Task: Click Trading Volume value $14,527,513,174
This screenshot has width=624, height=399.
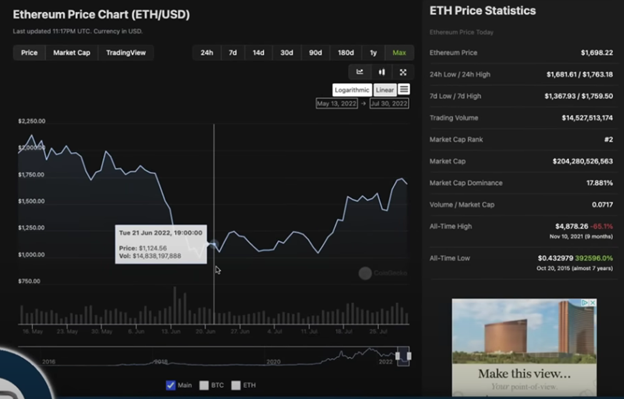Action: [x=587, y=118]
